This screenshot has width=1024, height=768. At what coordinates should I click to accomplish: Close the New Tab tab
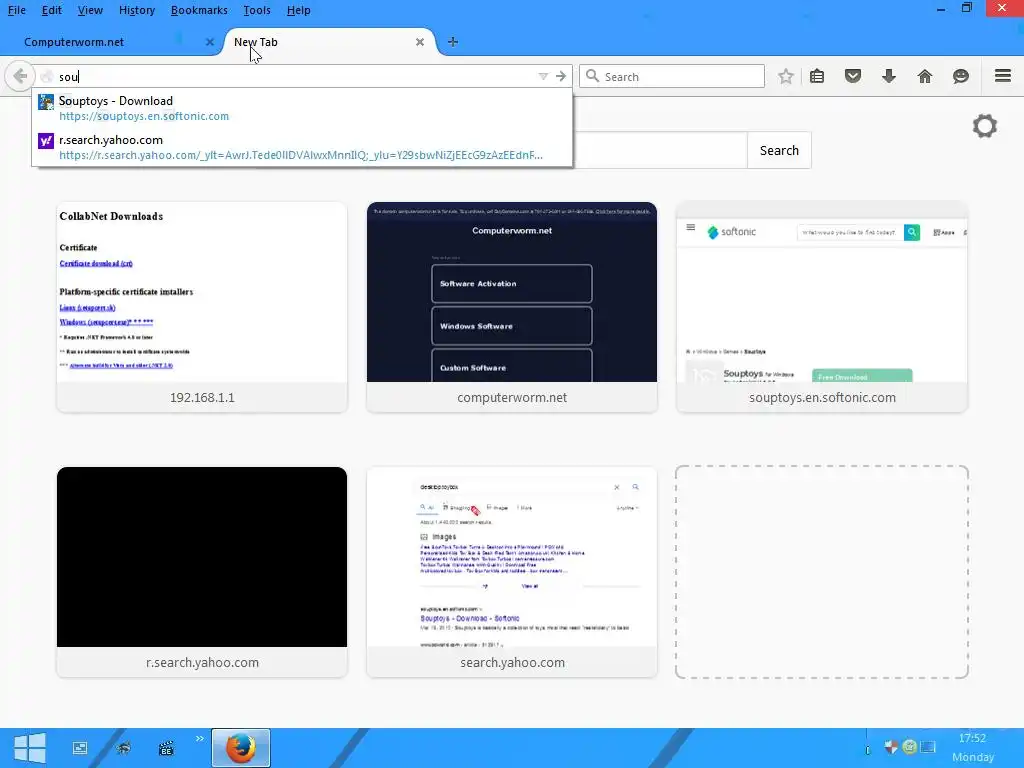[420, 42]
